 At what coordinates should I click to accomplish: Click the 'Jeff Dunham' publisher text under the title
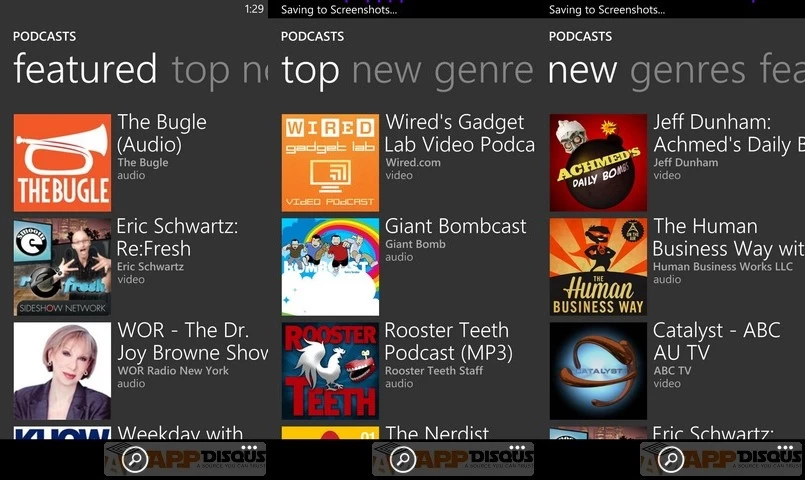tap(686, 163)
